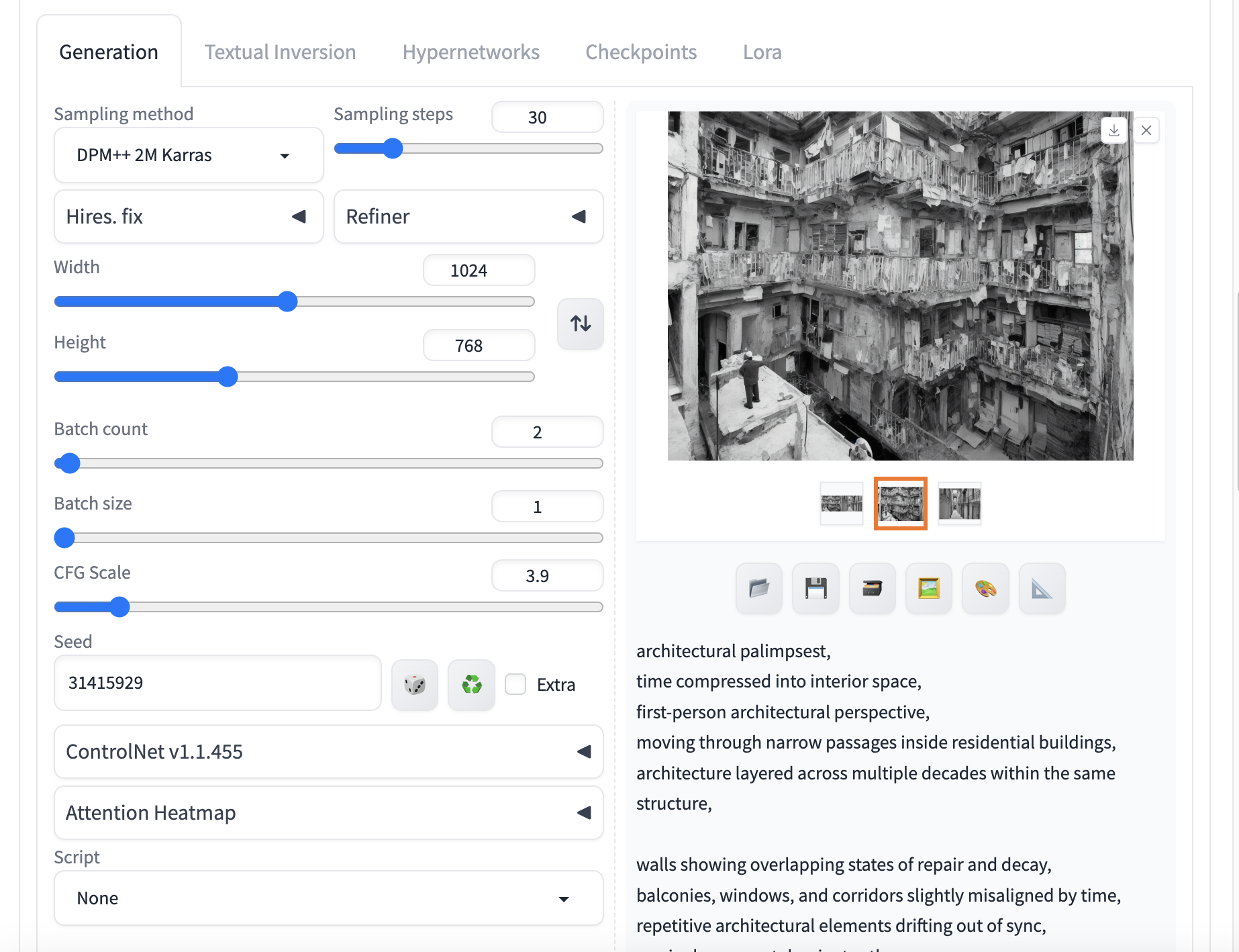Switch to the Textual Inversion tab
The height and width of the screenshot is (952, 1239).
tap(280, 52)
